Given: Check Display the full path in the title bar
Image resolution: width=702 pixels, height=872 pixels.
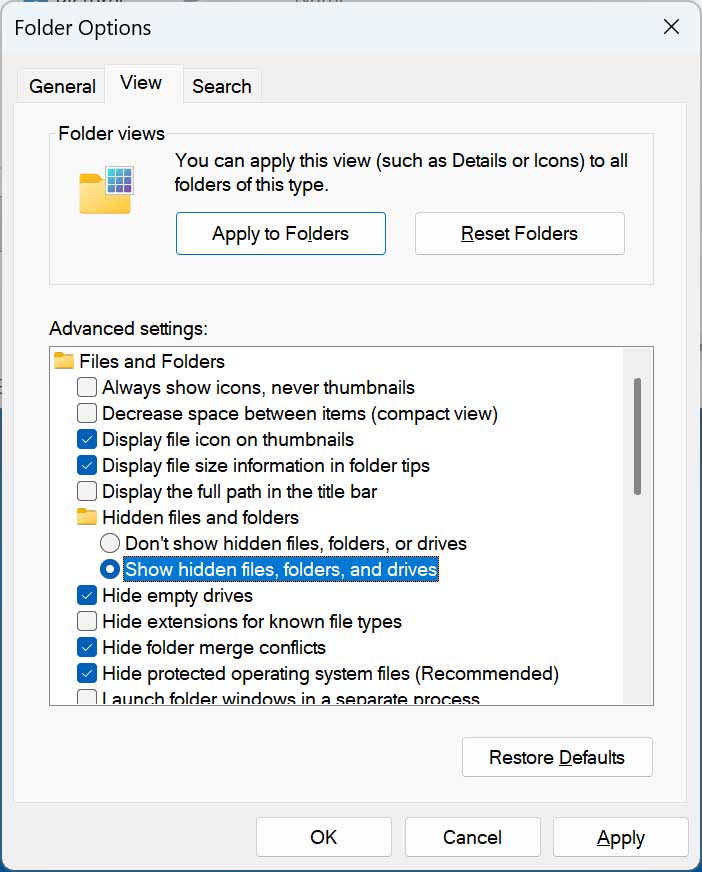Looking at the screenshot, I should coord(87,491).
